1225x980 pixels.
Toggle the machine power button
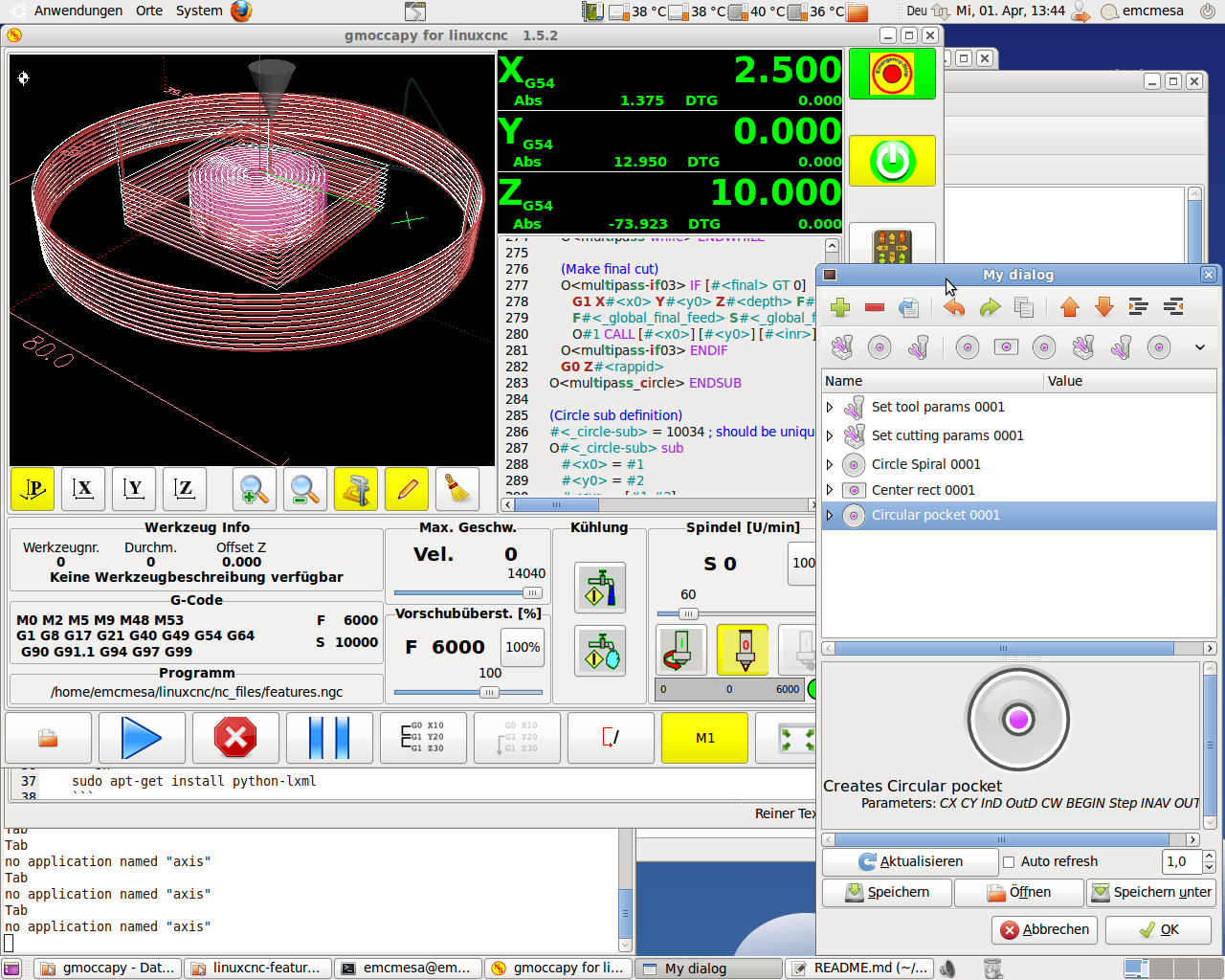coord(892,161)
